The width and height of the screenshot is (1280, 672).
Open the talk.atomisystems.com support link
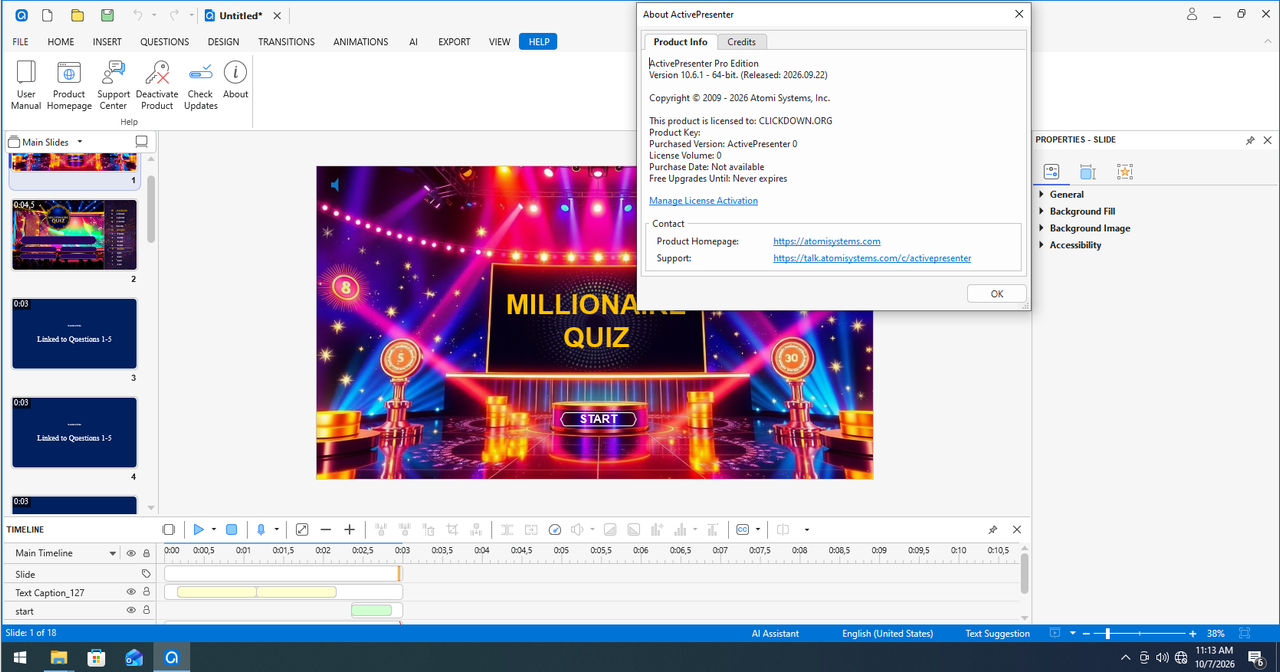872,258
